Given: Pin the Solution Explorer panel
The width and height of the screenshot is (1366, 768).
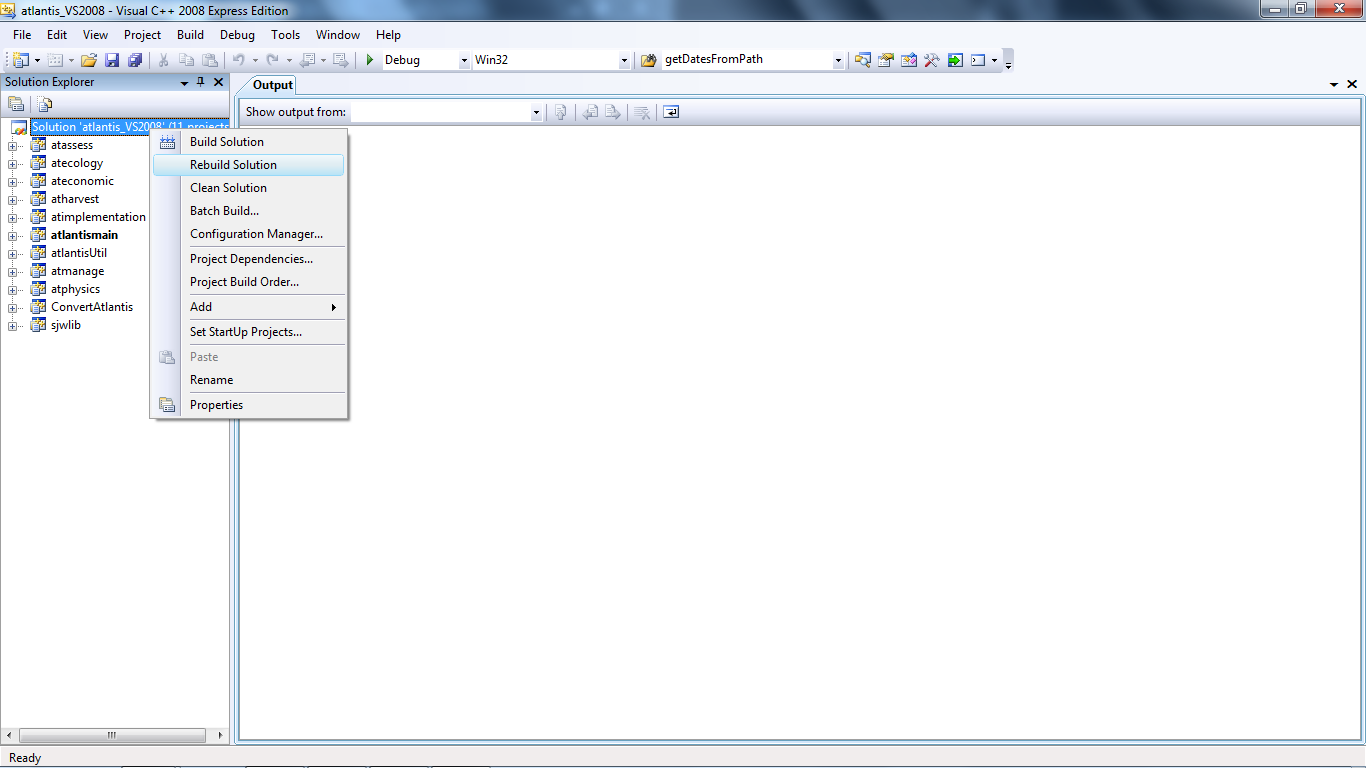Looking at the screenshot, I should [201, 82].
